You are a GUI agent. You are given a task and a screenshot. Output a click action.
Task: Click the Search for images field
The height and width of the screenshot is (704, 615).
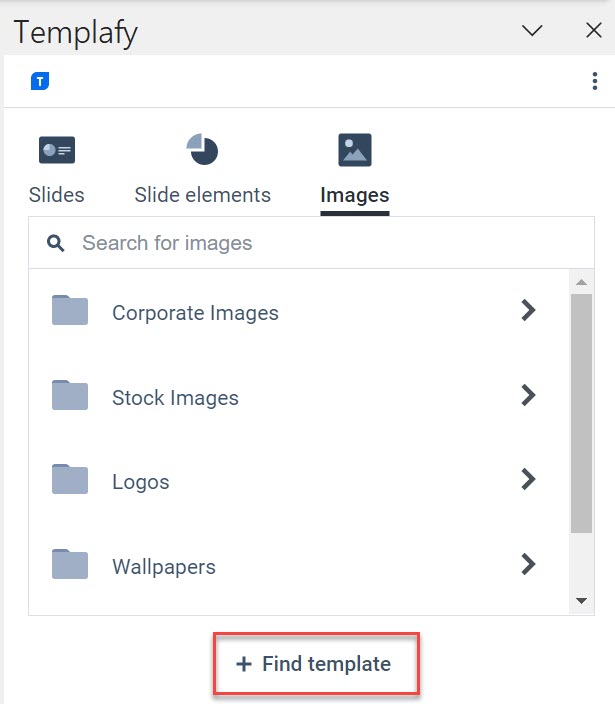(x=311, y=243)
